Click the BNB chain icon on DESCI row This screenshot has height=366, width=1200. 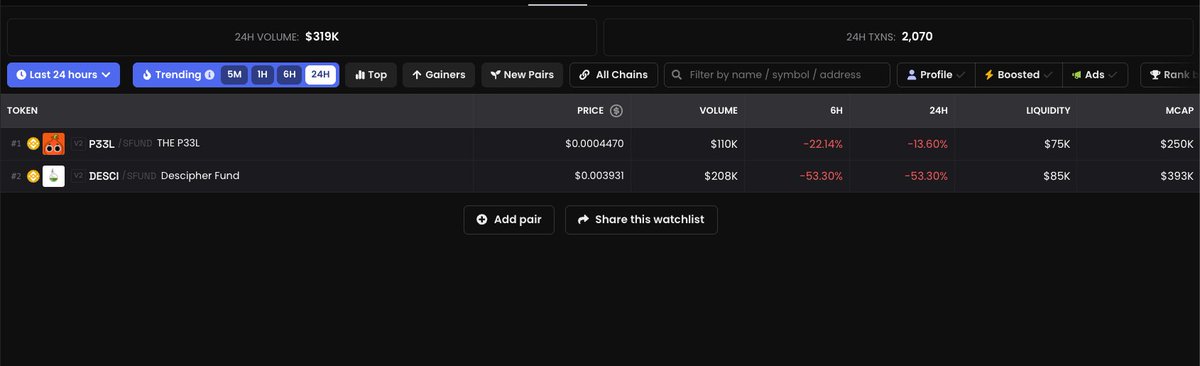[x=33, y=176]
